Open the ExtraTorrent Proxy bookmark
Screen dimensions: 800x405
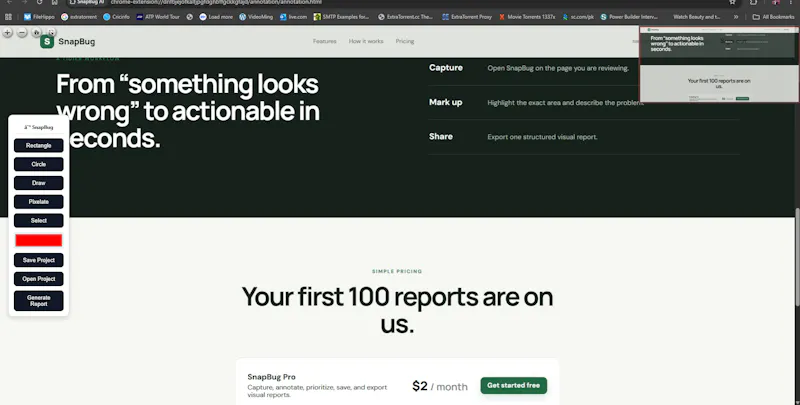467,17
